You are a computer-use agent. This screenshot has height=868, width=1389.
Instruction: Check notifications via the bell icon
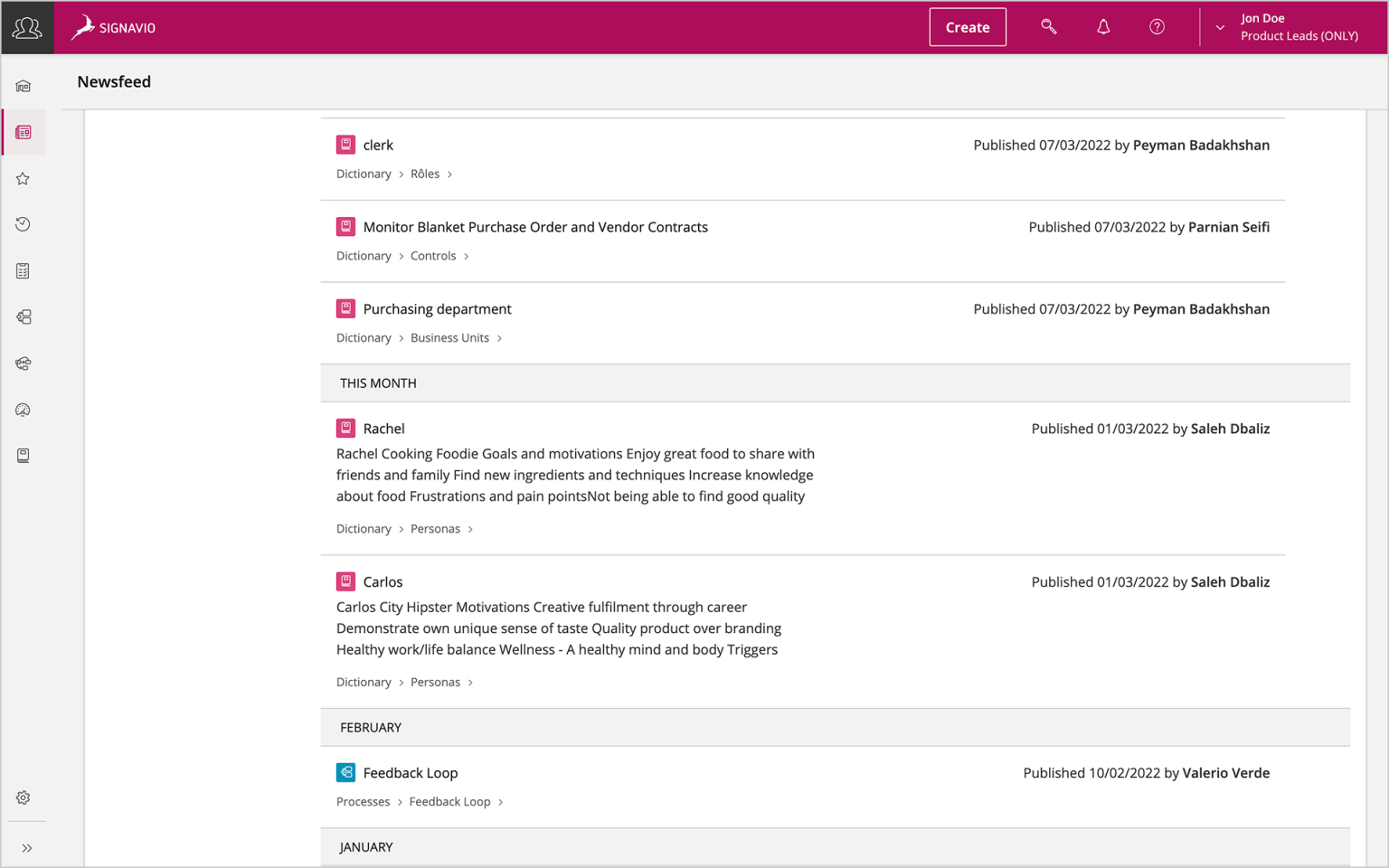tap(1103, 26)
